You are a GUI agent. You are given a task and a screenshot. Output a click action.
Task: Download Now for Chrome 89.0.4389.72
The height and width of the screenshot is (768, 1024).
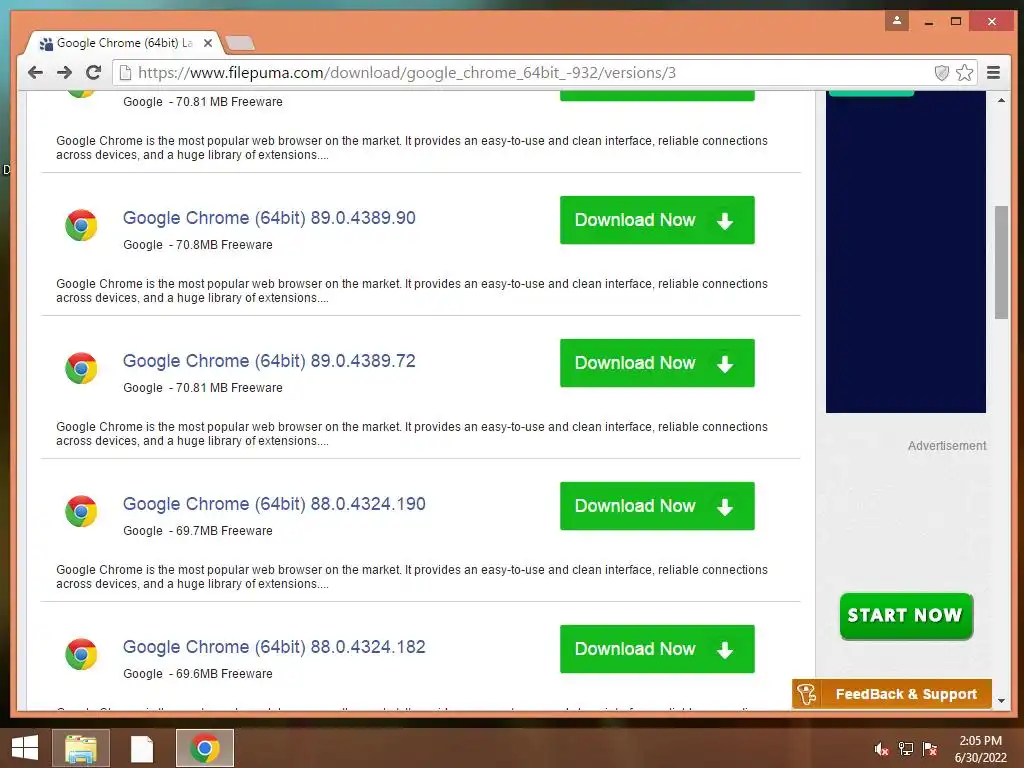pyautogui.click(x=657, y=363)
